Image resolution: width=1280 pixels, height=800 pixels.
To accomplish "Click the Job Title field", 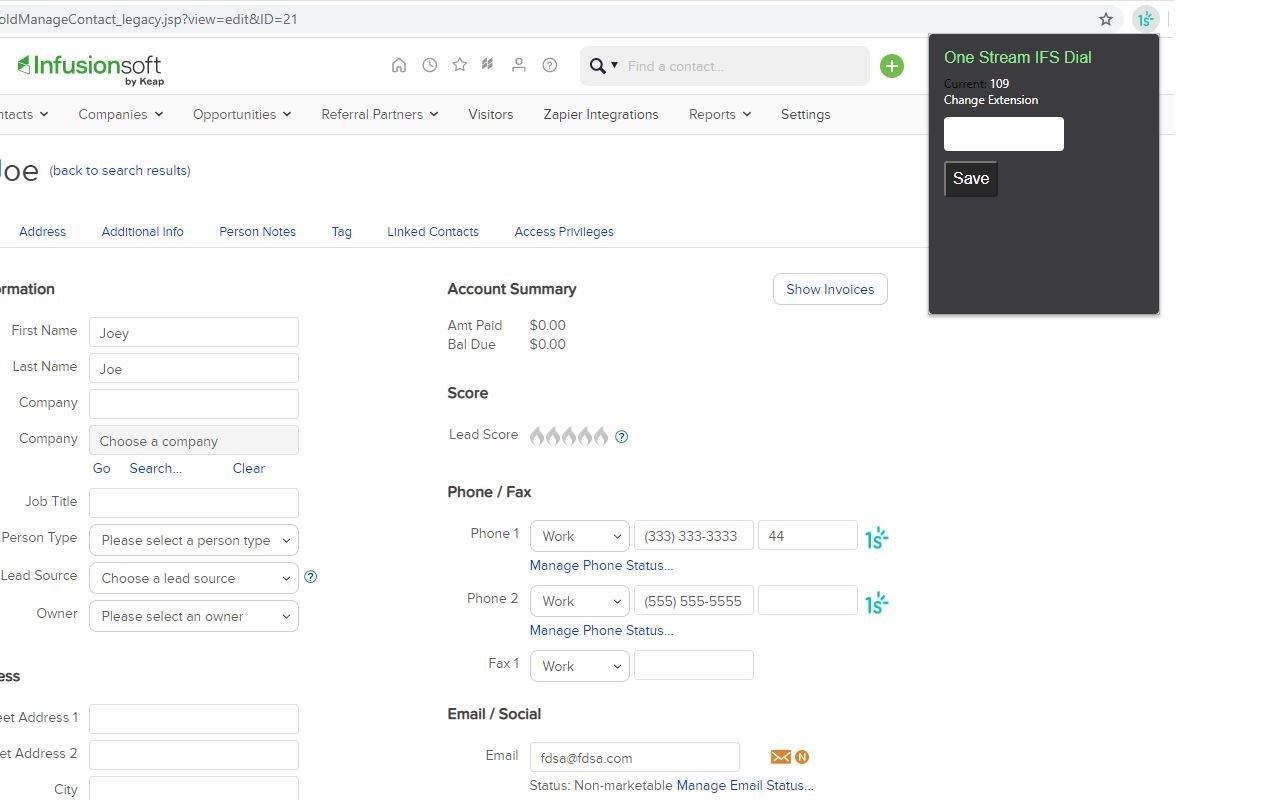I will (x=194, y=503).
